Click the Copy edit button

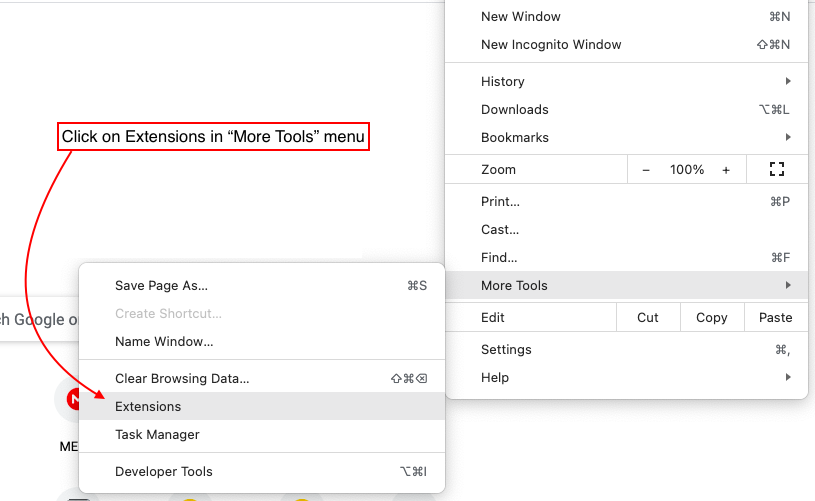712,318
